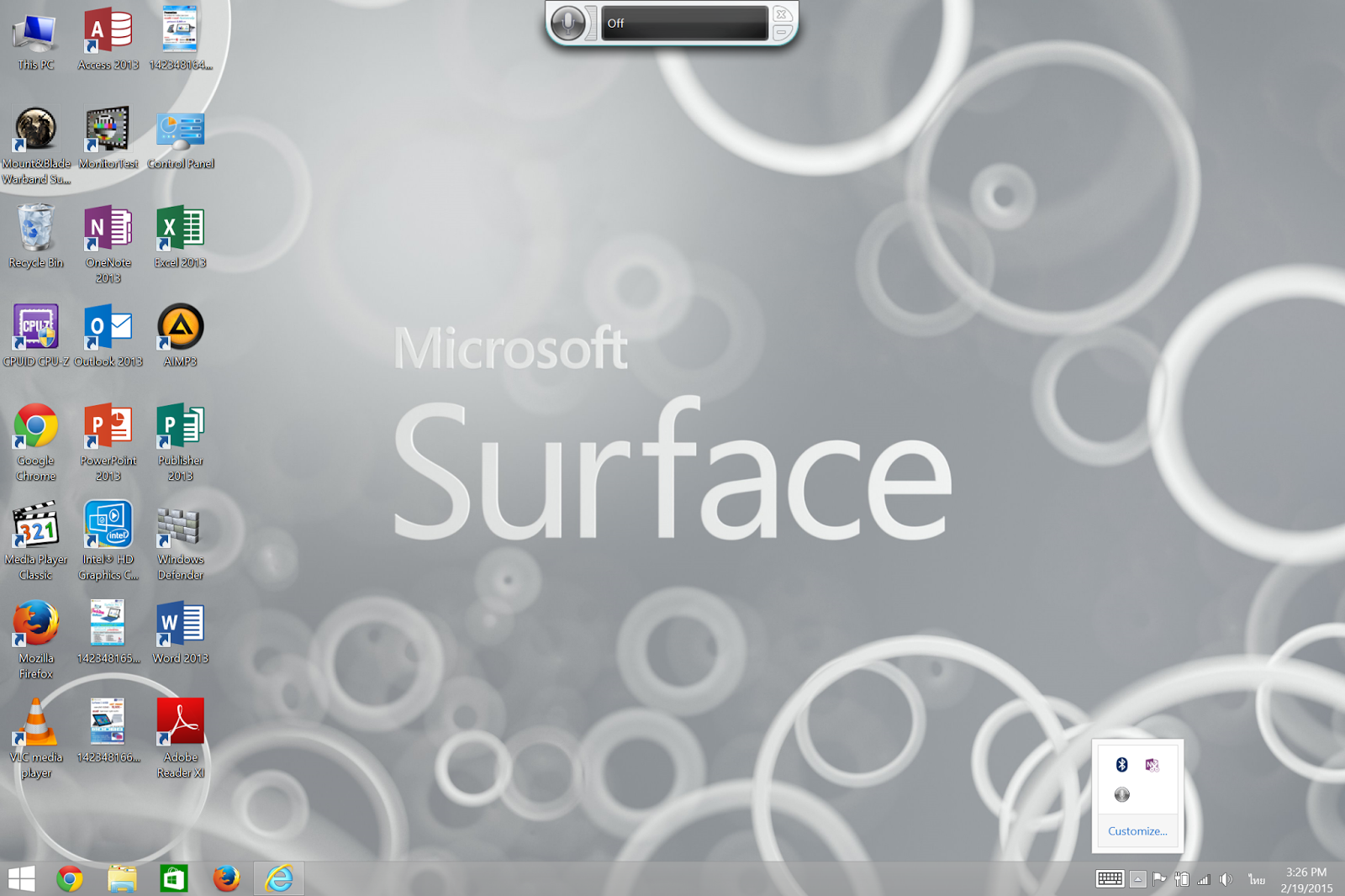Launch the AIMP3 music player shortcut
Screen dimensions: 1345x896
click(180, 336)
